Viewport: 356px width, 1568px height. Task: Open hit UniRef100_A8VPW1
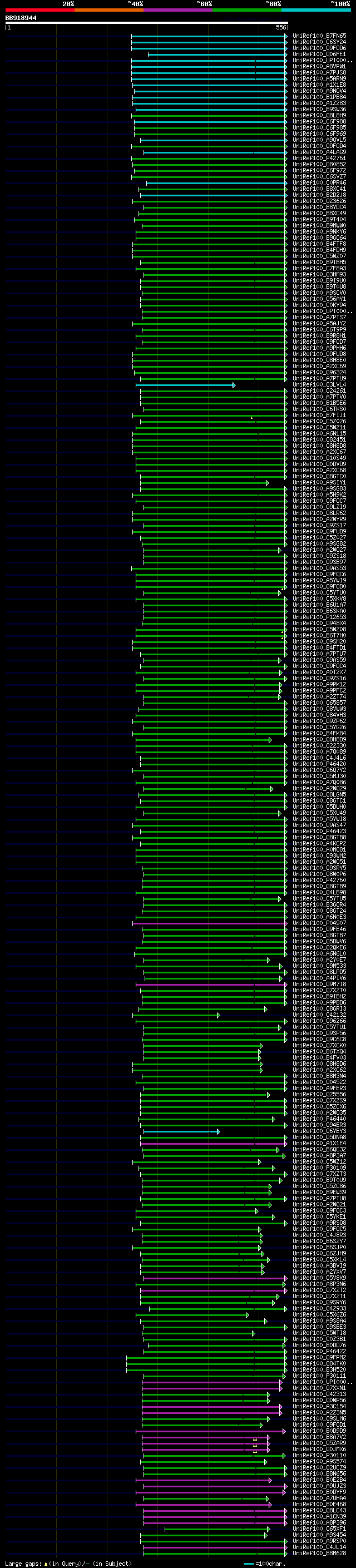[319, 66]
